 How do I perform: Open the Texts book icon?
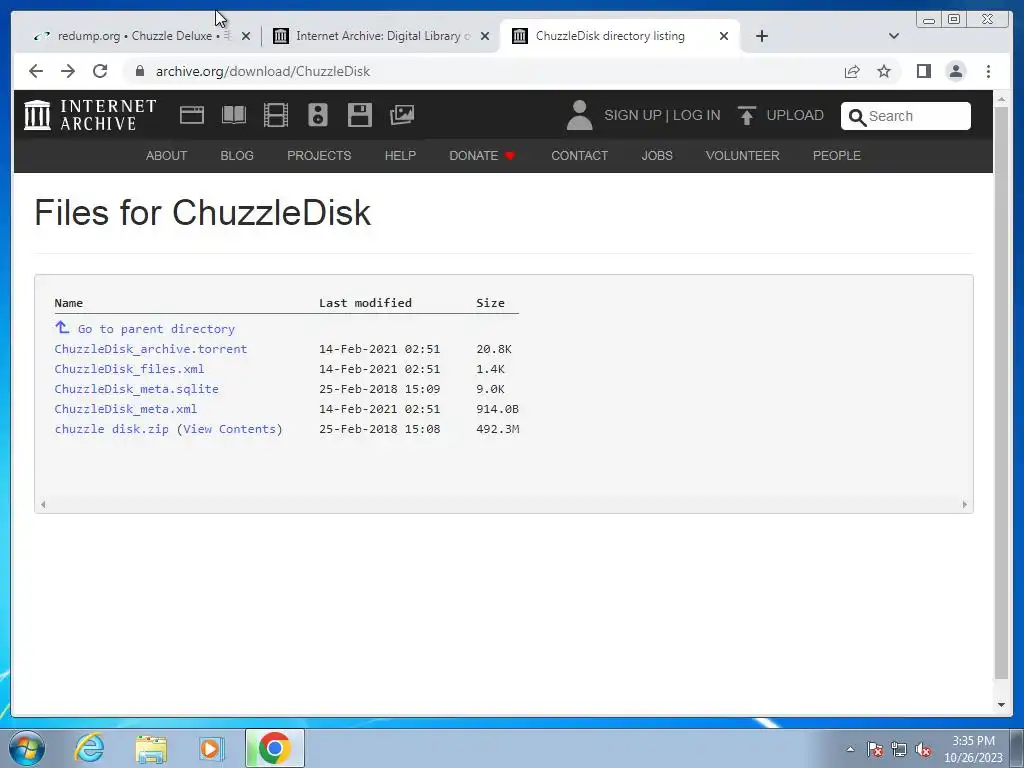[234, 115]
